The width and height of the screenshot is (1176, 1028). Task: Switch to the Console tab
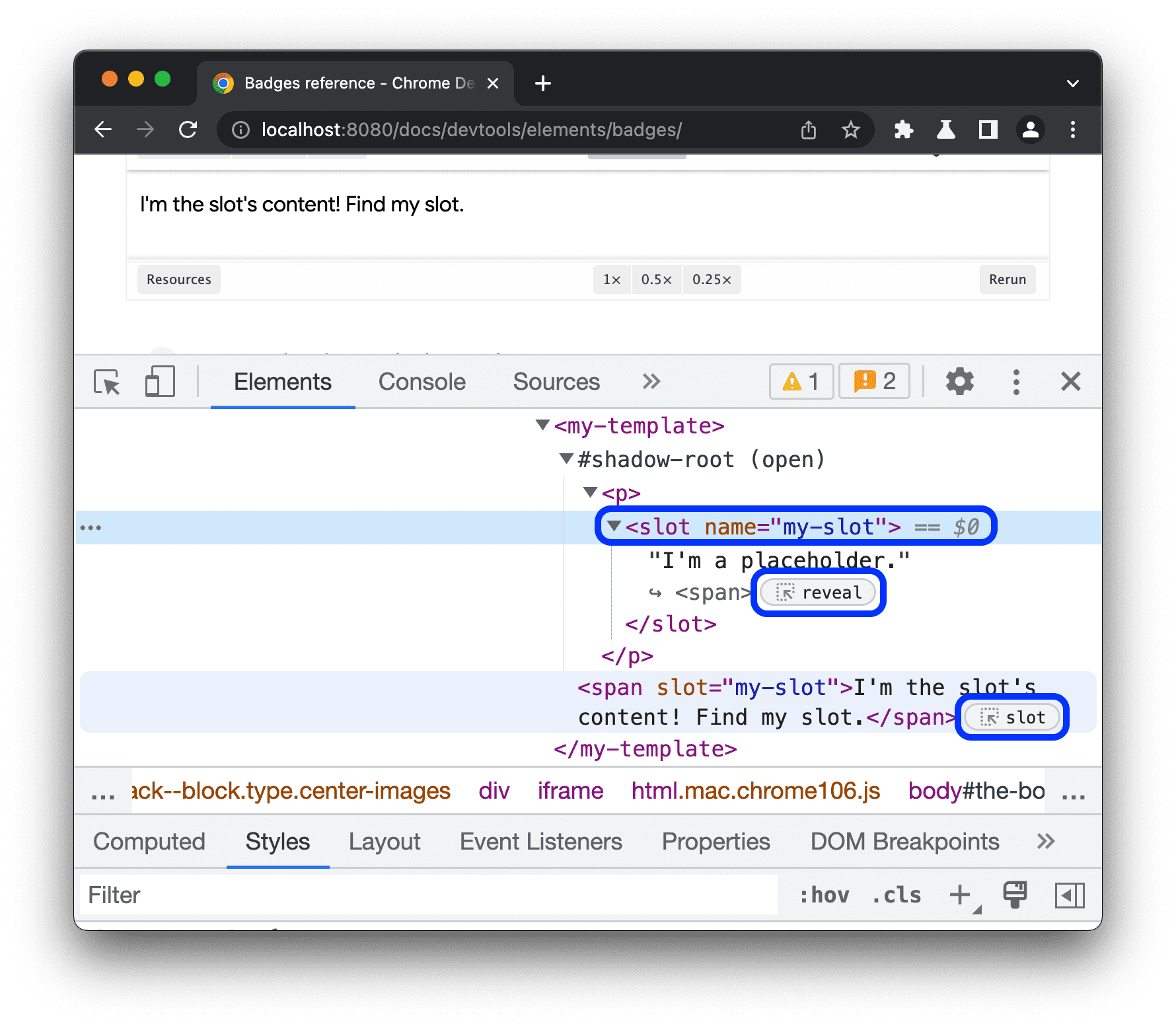[x=422, y=382]
